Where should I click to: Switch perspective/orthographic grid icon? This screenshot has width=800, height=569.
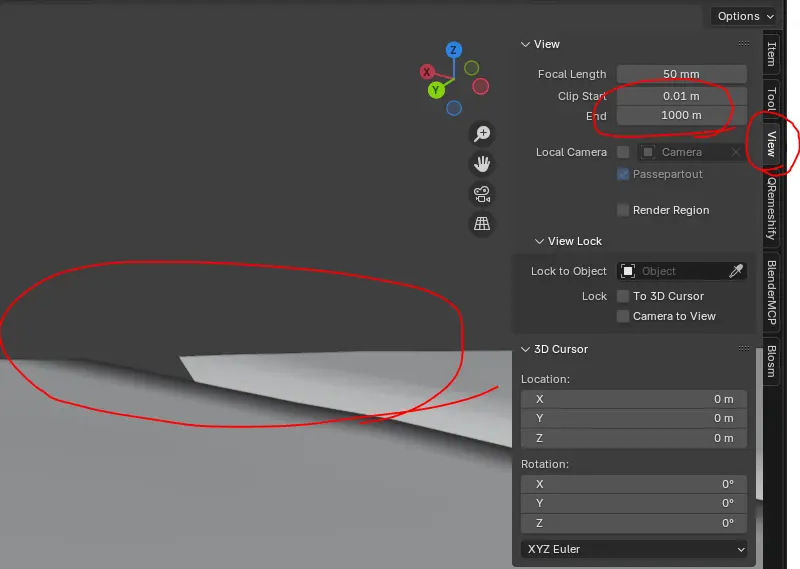(482, 224)
